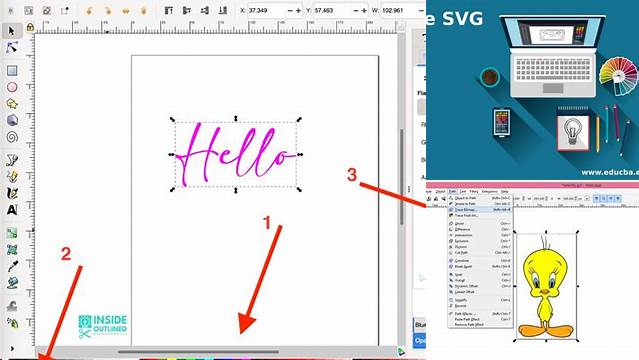Choose the 3D Box tool

pyautogui.click(x=12, y=120)
